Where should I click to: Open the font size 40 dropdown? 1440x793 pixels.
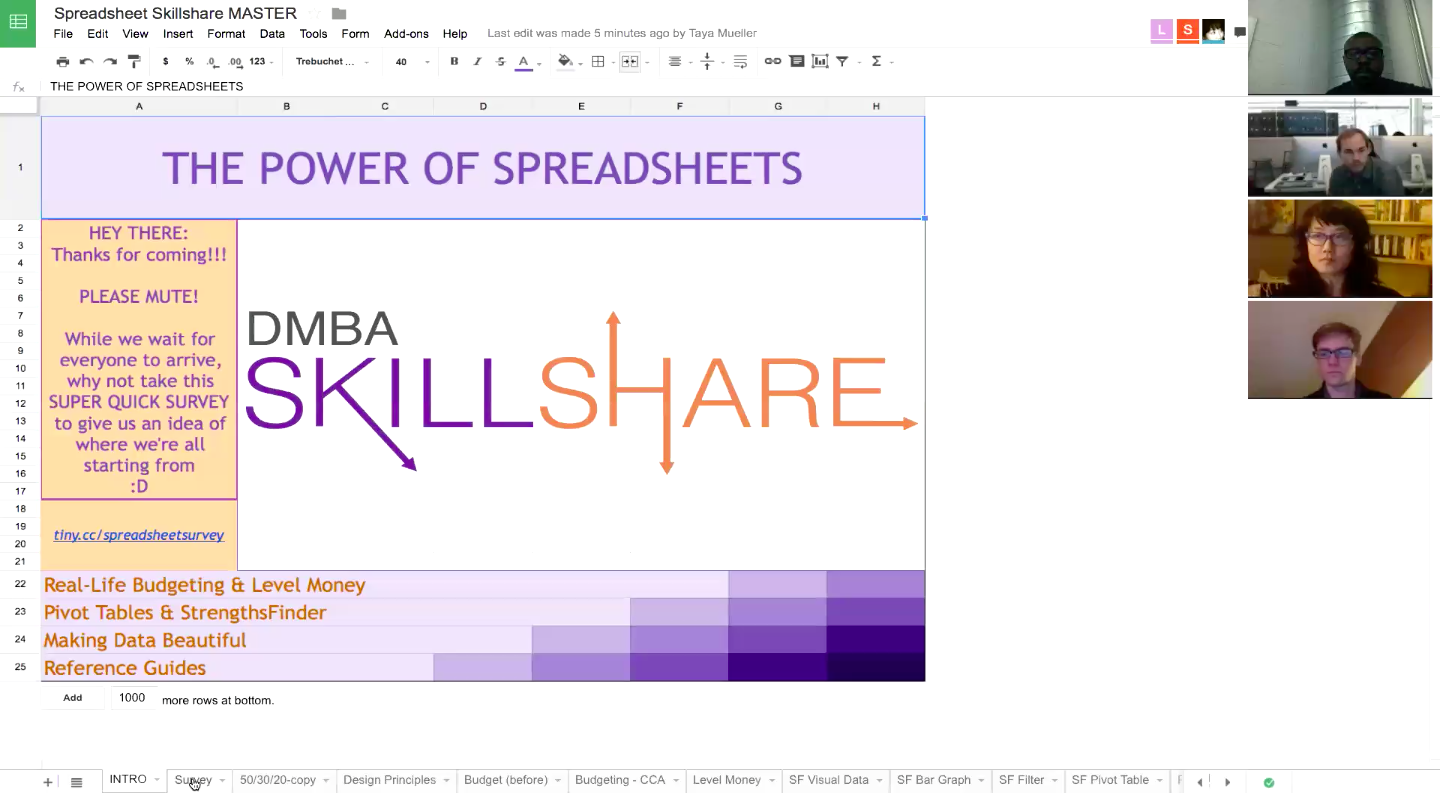click(x=412, y=62)
